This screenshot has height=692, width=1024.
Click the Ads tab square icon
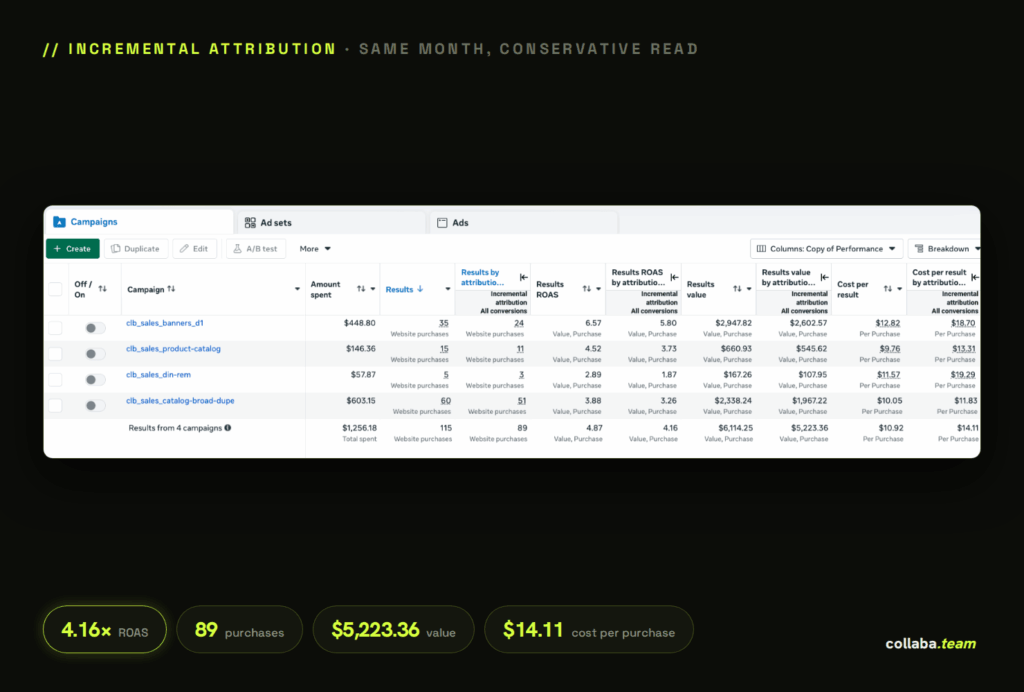(442, 223)
